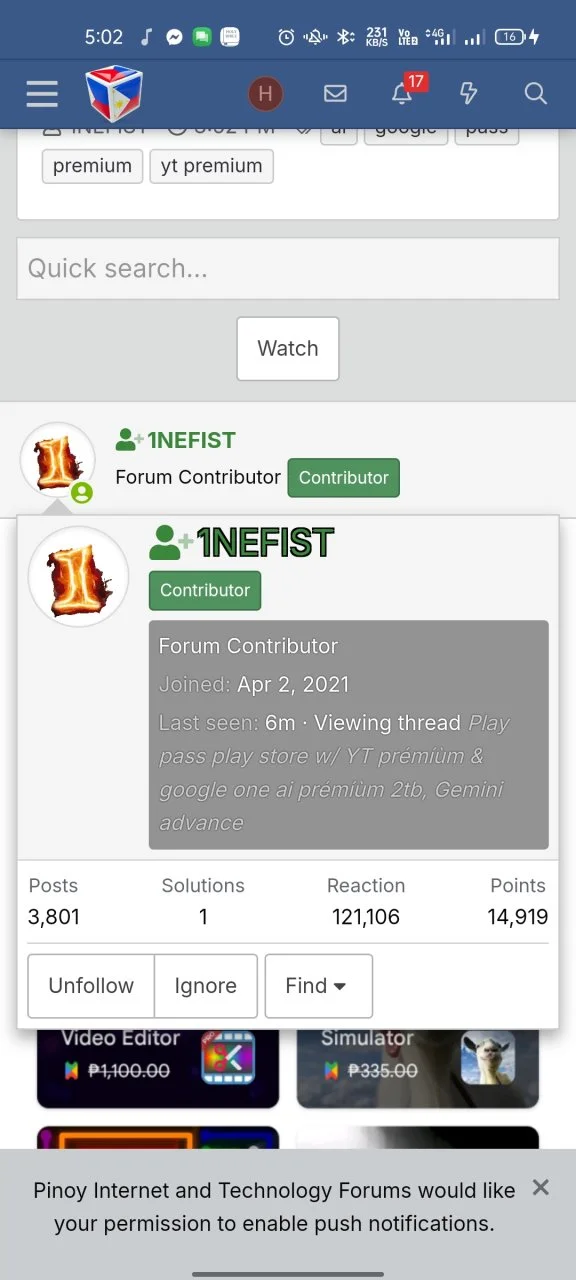This screenshot has height=1280, width=576.
Task: Select the premium tag
Action: (x=92, y=166)
